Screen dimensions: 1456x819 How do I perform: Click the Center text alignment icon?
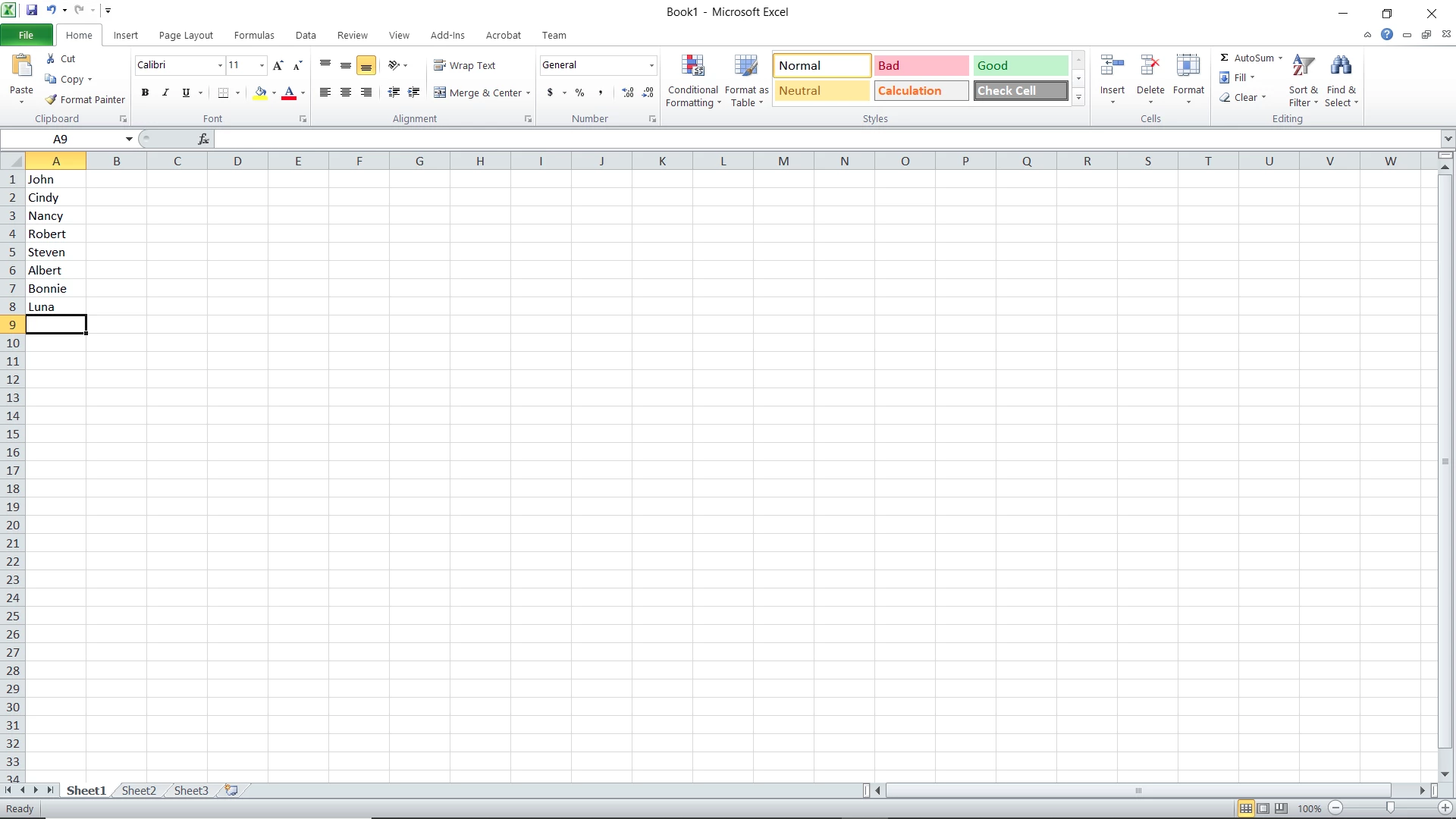(346, 93)
